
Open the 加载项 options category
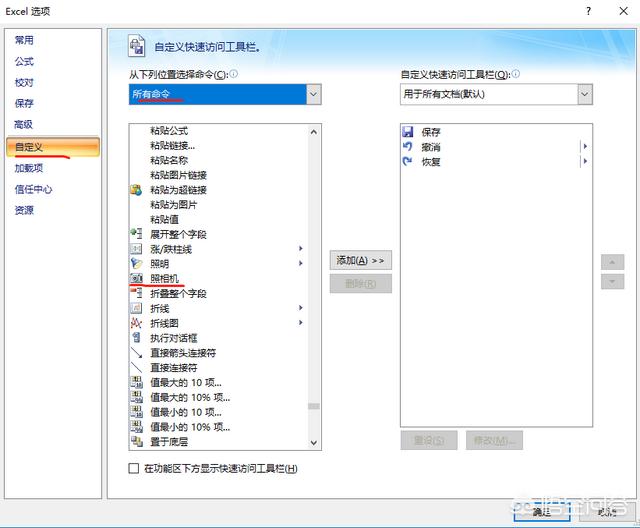29,168
